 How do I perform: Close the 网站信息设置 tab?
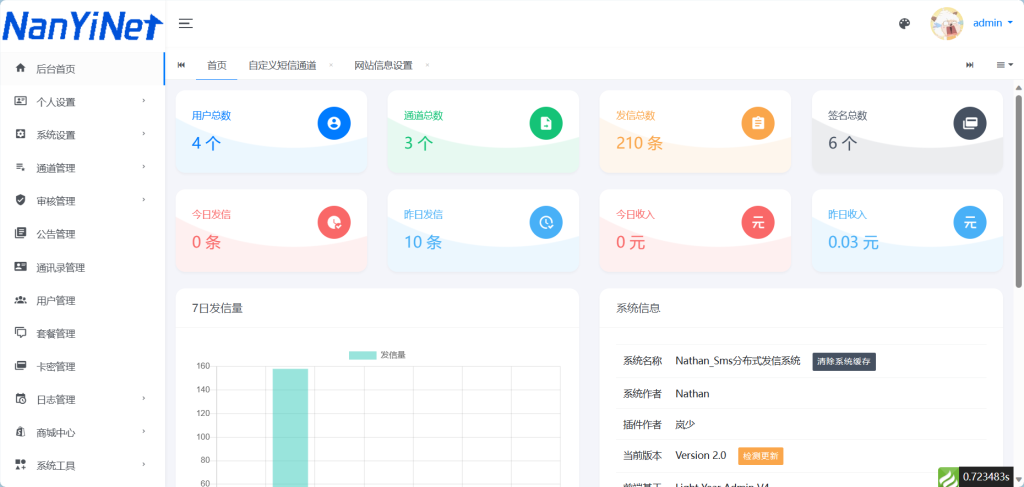427,65
